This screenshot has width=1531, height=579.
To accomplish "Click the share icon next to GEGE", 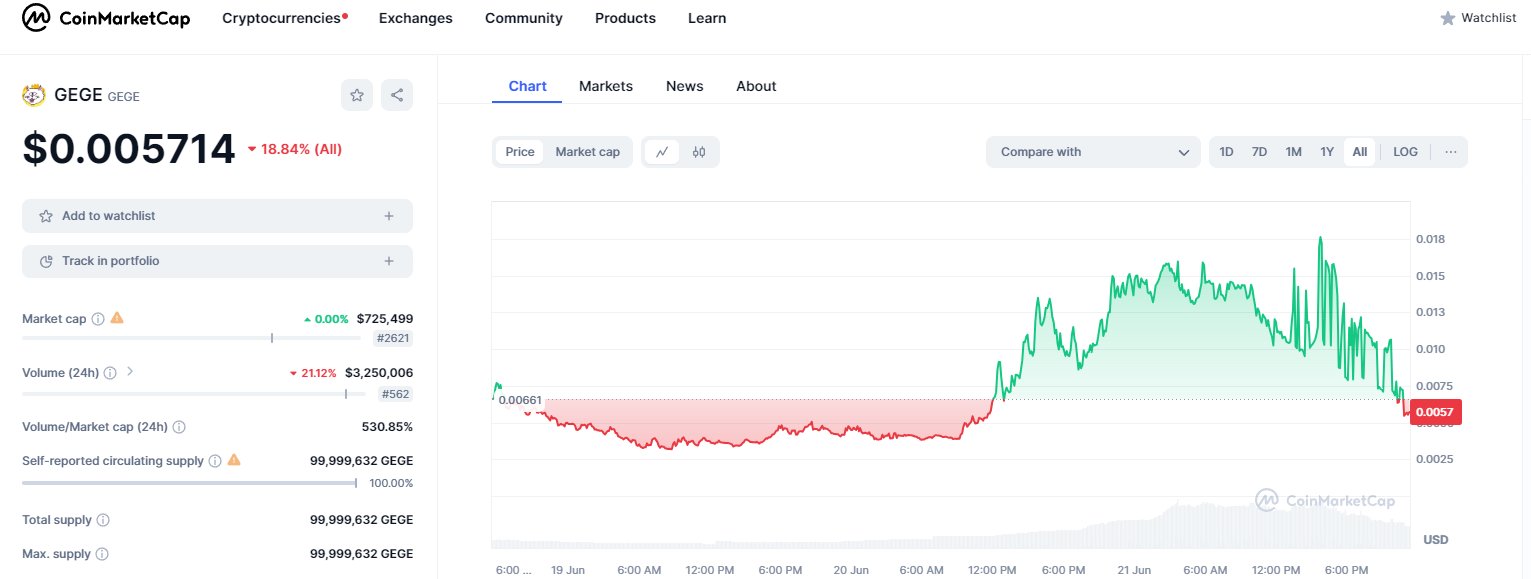I will [397, 95].
